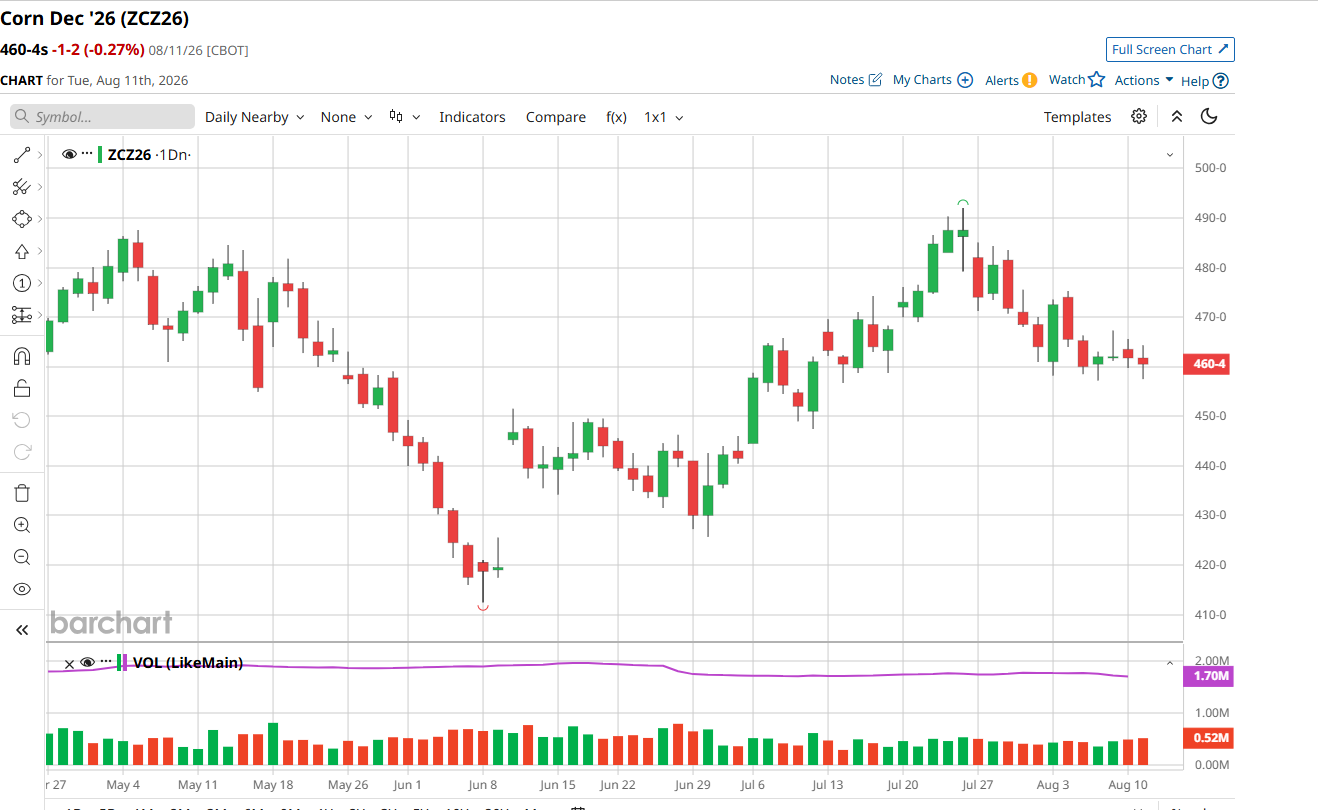
Task: Open chart settings gear
Action: click(1139, 116)
